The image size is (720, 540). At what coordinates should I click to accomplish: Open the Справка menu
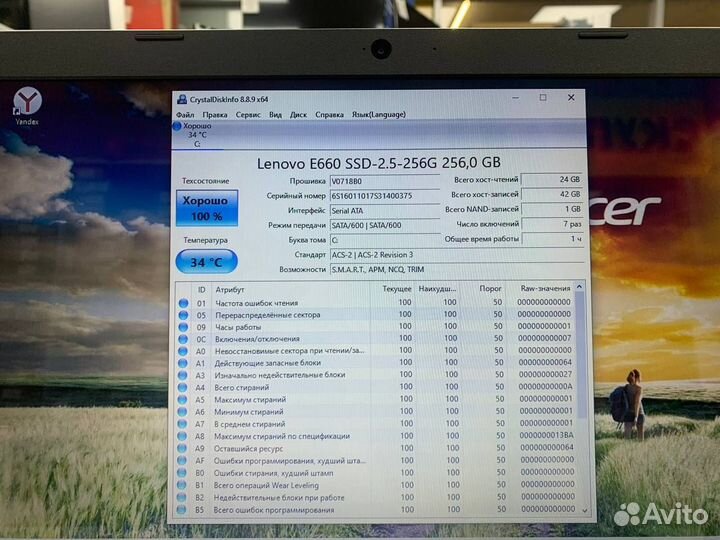(x=329, y=114)
